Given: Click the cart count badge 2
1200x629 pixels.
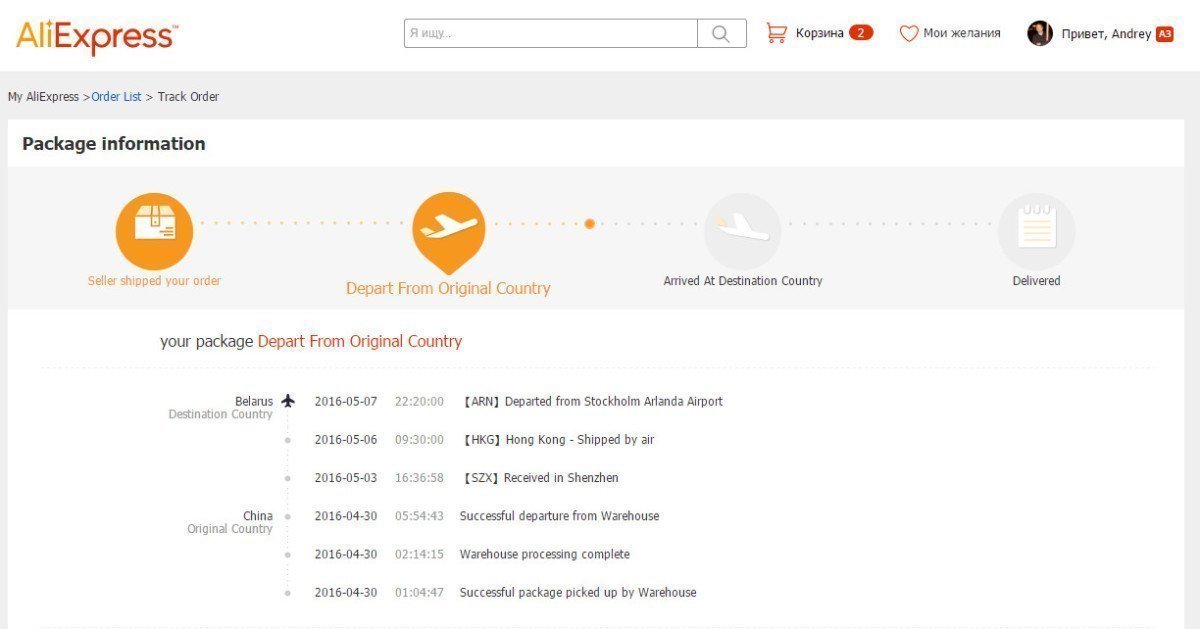Looking at the screenshot, I should (x=861, y=32).
